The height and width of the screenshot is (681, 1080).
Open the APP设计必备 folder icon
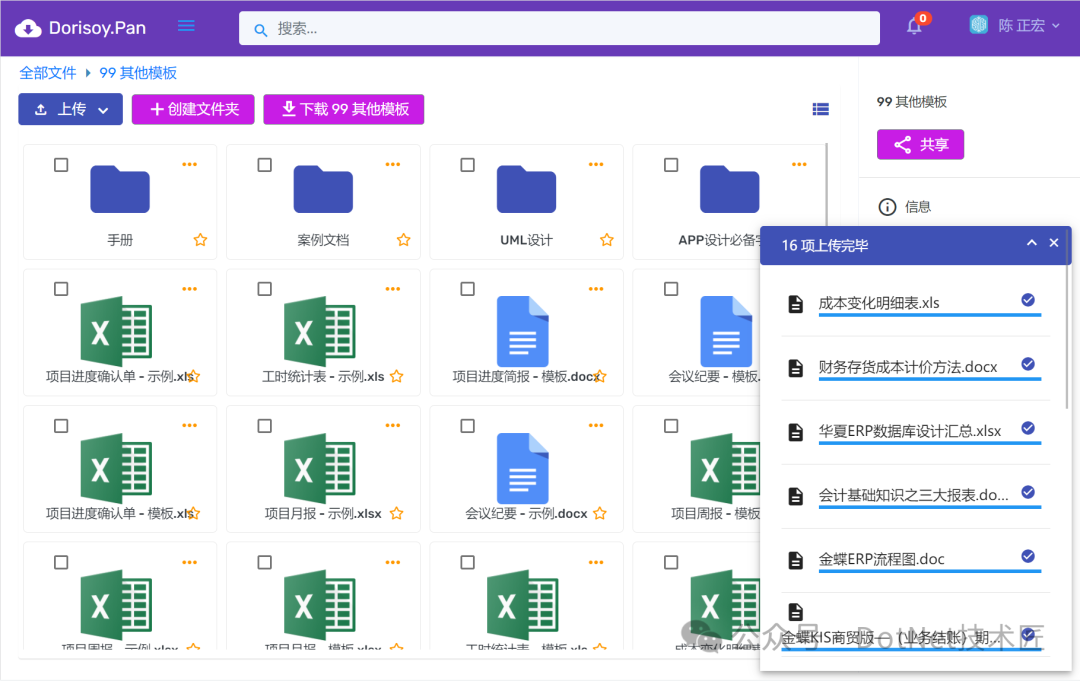(729, 189)
